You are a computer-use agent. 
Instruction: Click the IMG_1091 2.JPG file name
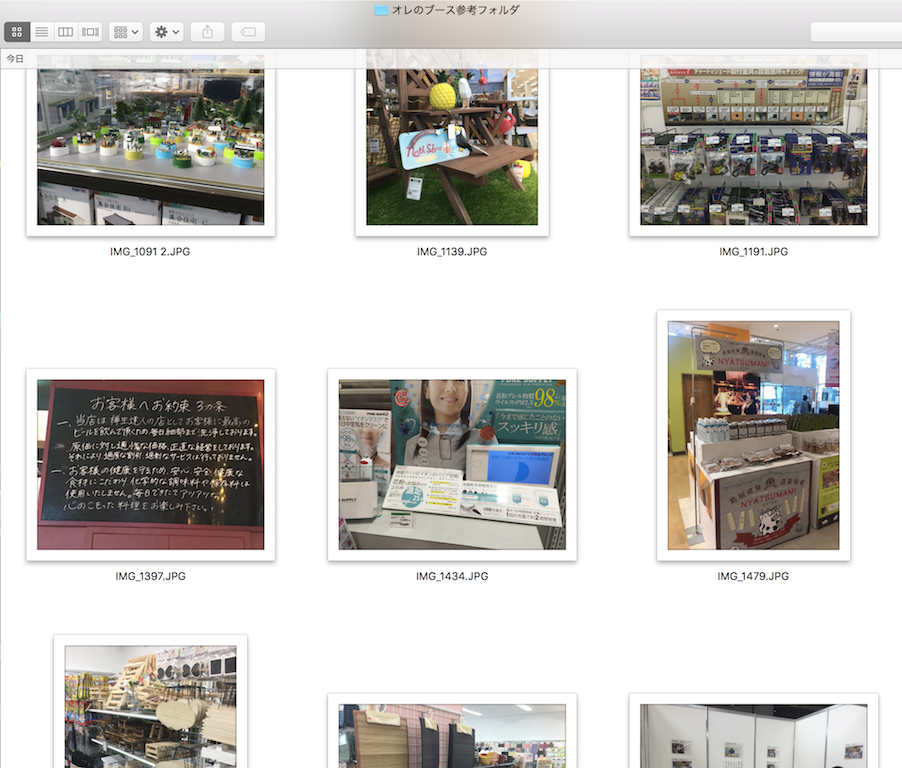coord(150,251)
